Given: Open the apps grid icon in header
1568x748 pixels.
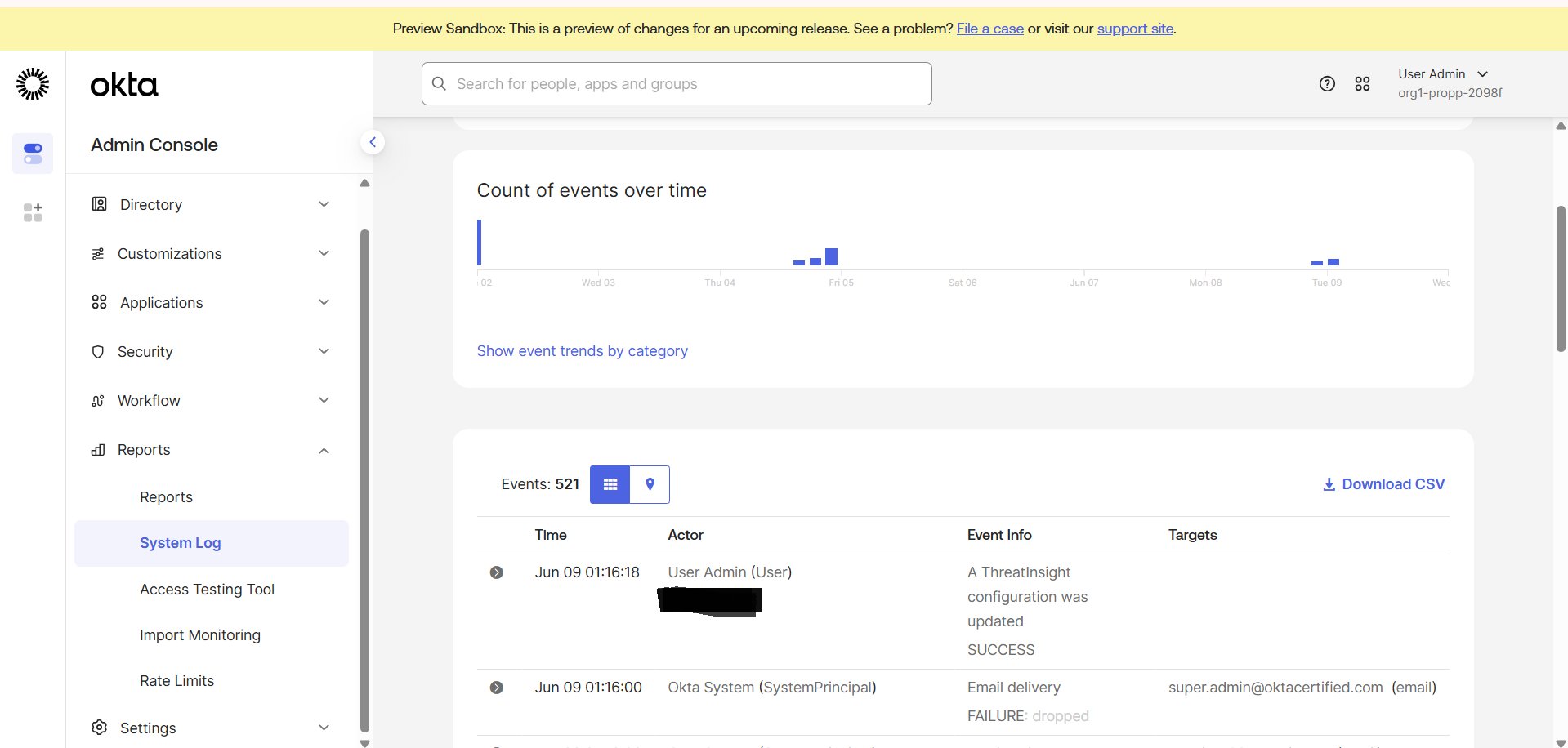Looking at the screenshot, I should pyautogui.click(x=1362, y=84).
